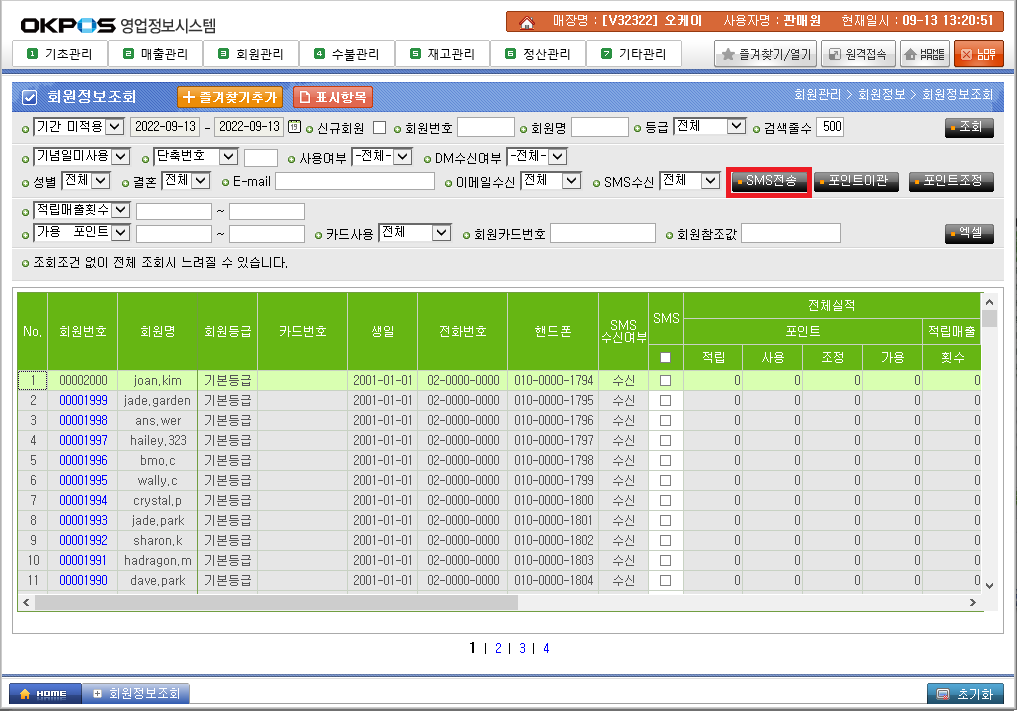Toggle the SMS select-all header checkbox

pos(665,357)
